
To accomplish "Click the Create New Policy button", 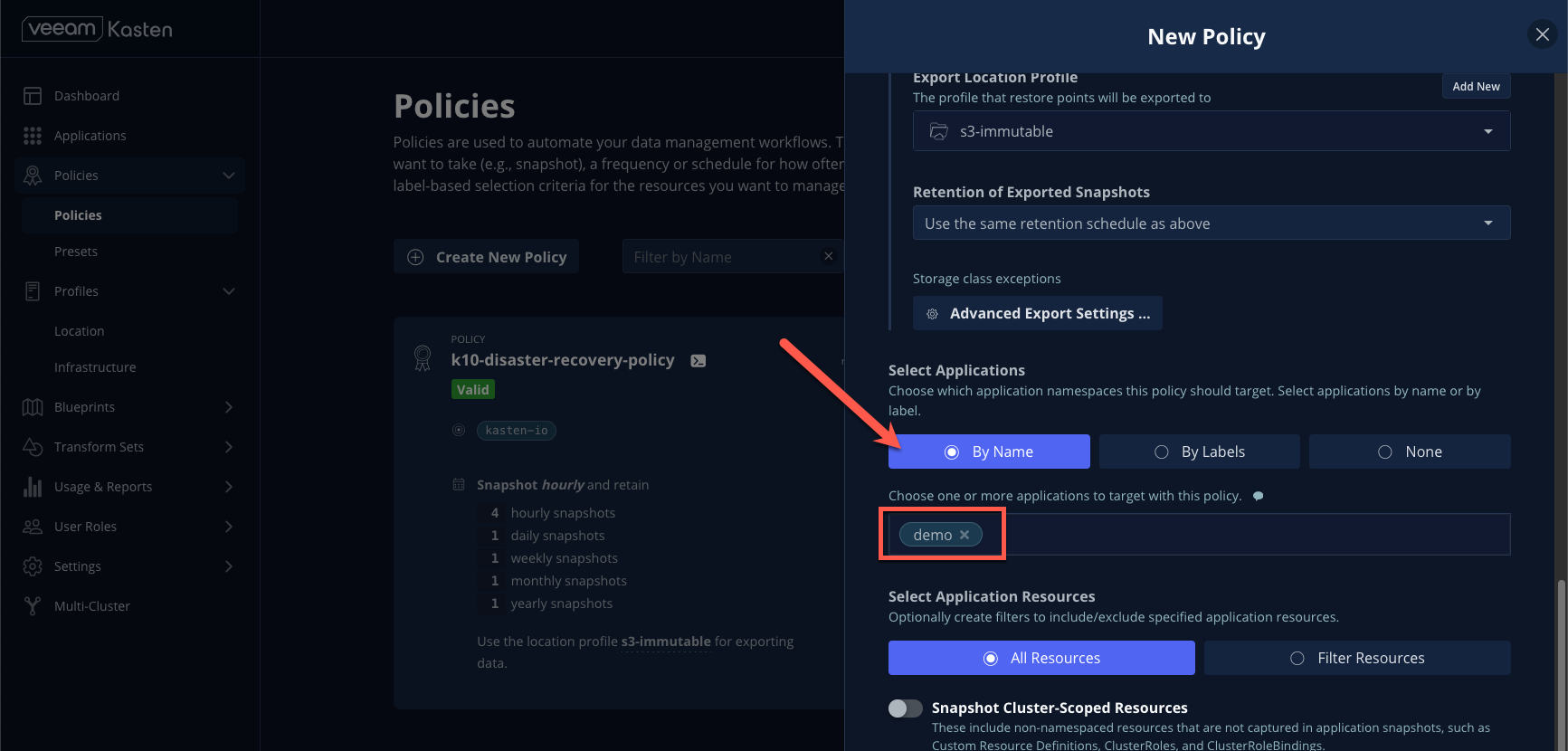I will 486,257.
